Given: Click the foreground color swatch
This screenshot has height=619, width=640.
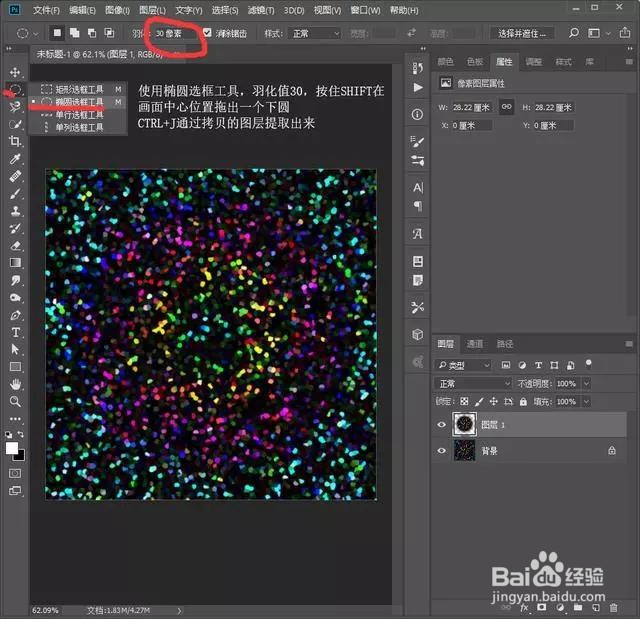Looking at the screenshot, I should pyautogui.click(x=11, y=448).
